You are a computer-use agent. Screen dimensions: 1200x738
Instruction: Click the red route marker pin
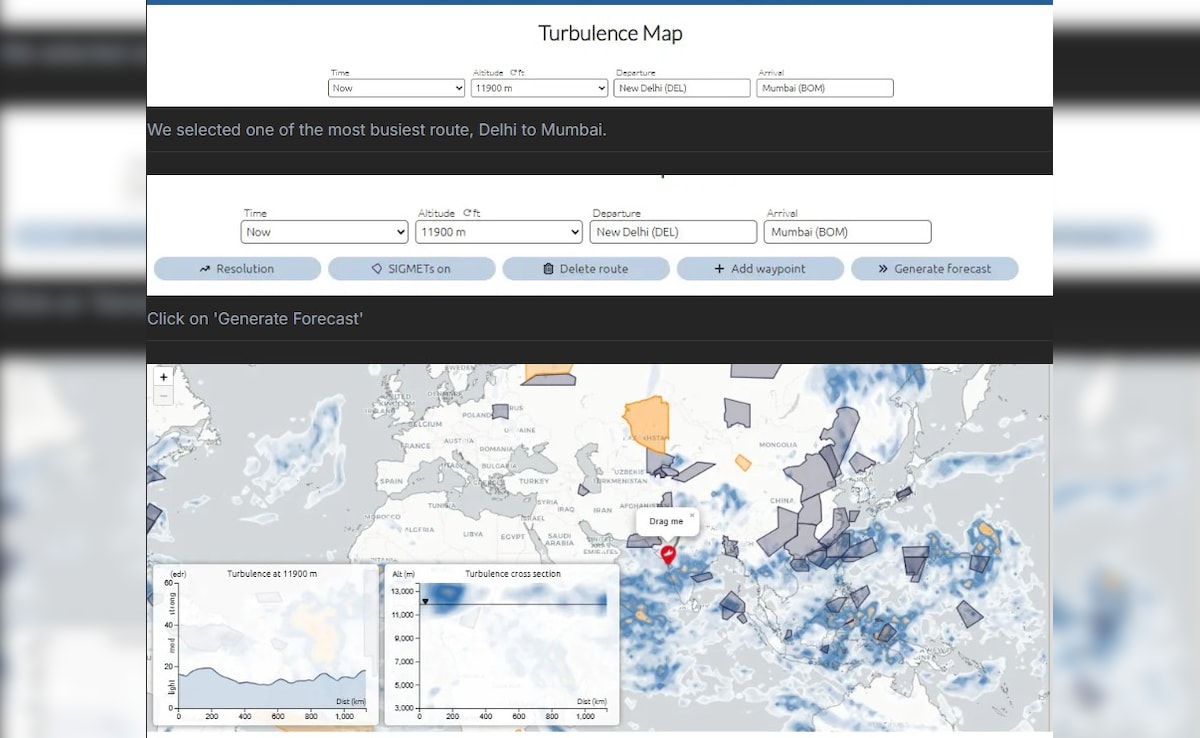tap(668, 554)
